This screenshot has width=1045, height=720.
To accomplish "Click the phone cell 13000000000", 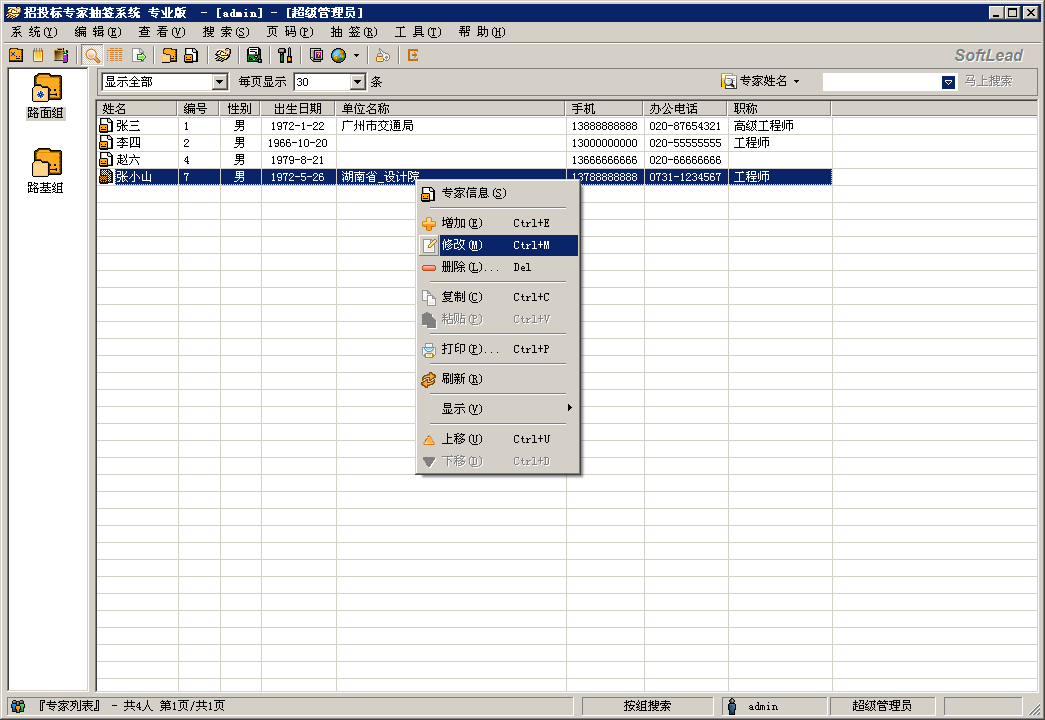I will tap(604, 143).
